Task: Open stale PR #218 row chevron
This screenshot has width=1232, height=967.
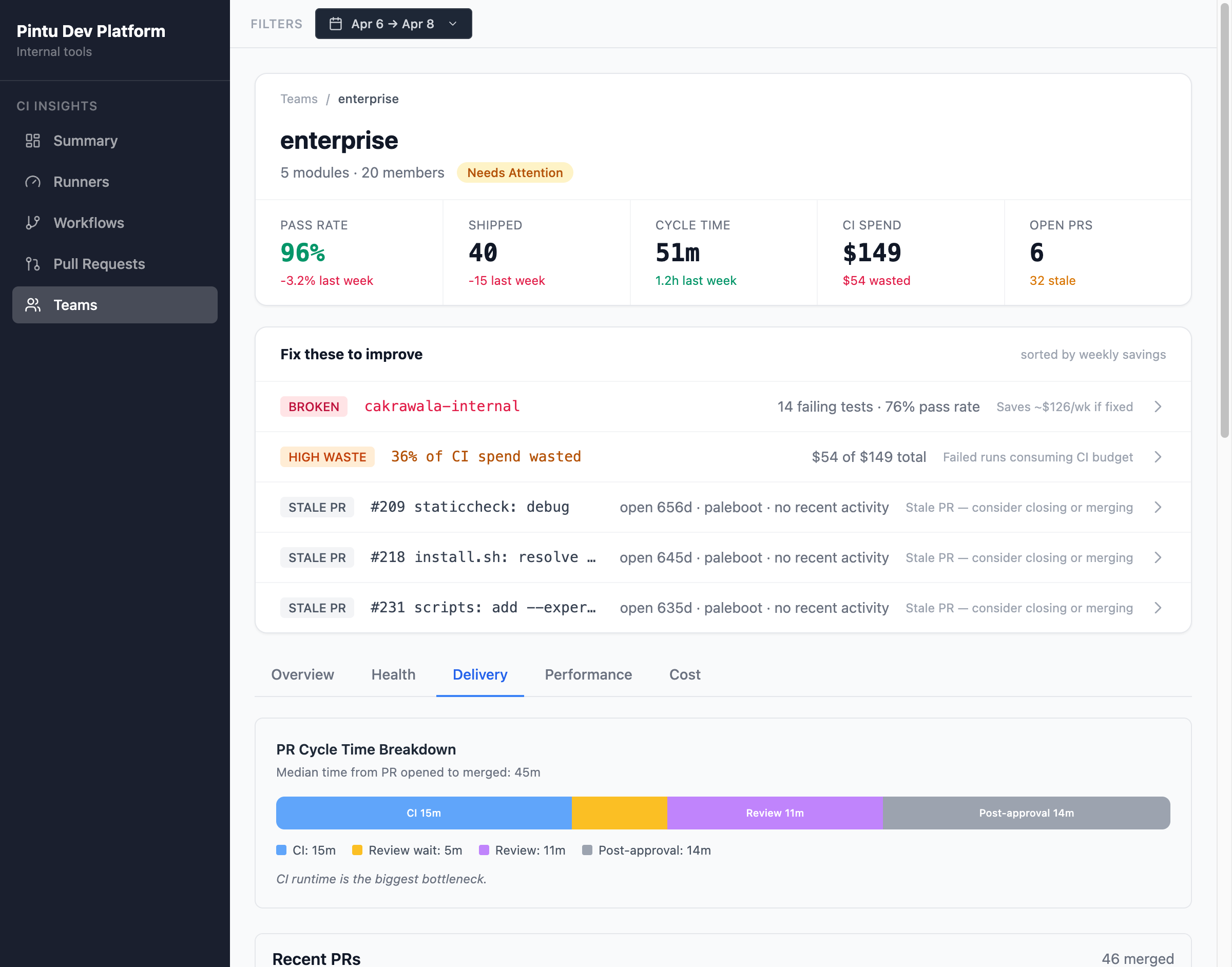Action: [x=1157, y=557]
